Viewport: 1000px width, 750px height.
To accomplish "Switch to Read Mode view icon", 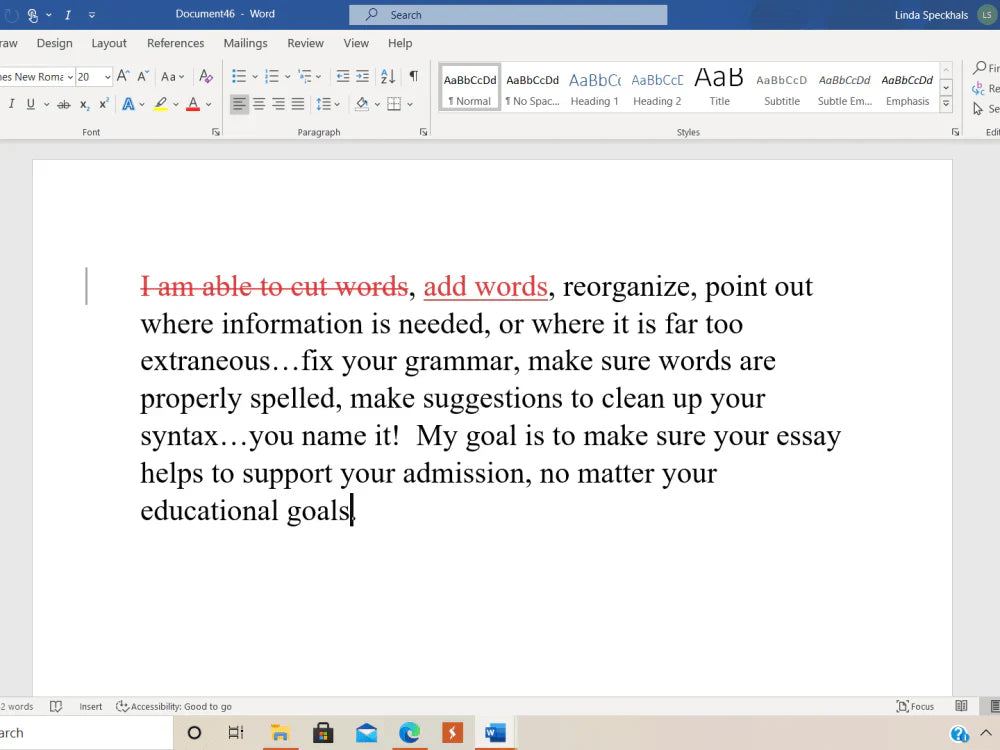I will (961, 706).
